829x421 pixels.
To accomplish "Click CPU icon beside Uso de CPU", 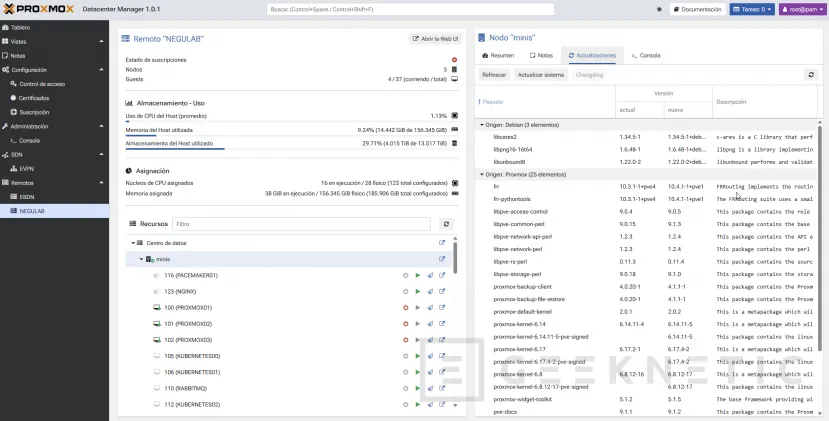I will point(454,116).
